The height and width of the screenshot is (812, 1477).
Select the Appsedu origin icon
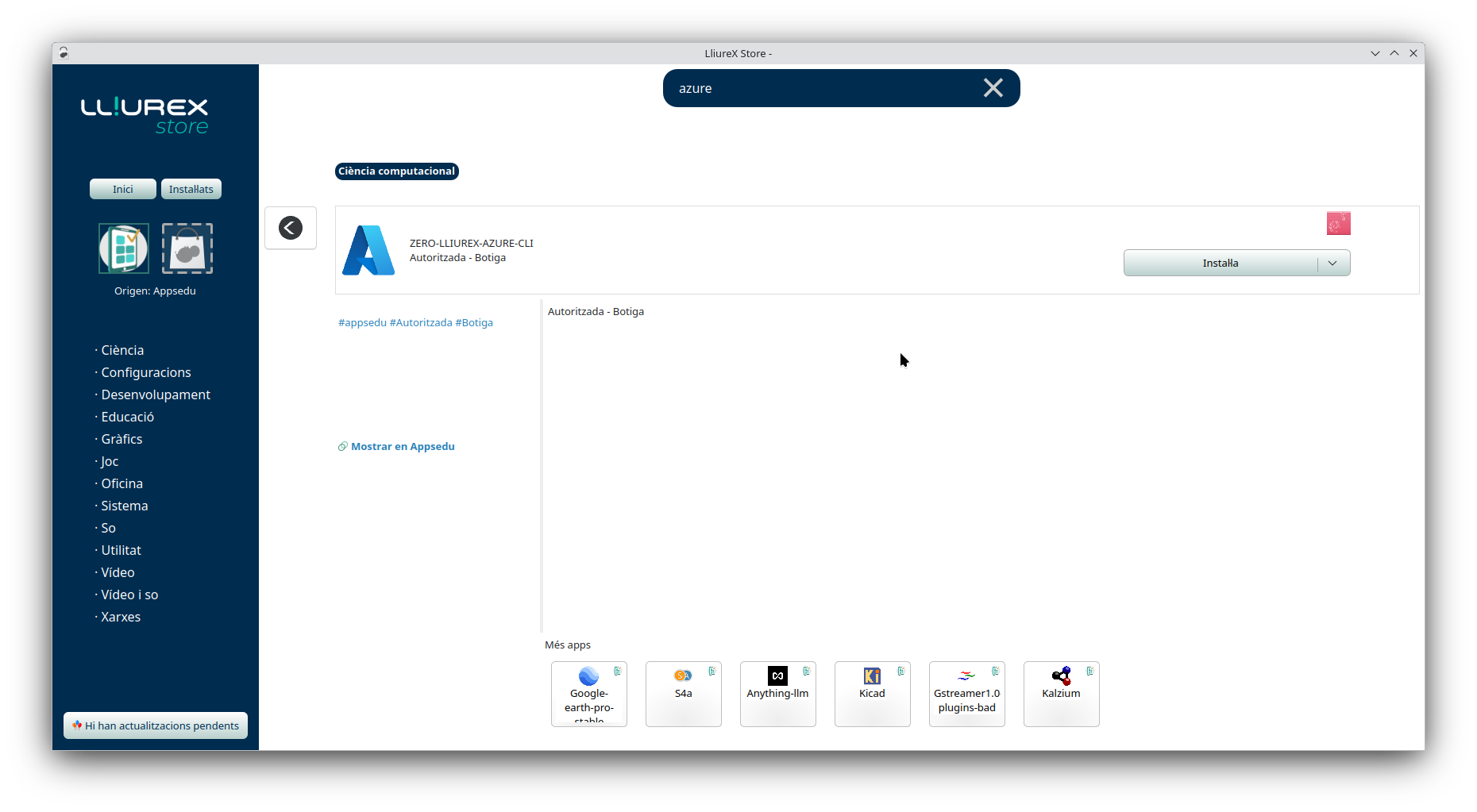(124, 248)
